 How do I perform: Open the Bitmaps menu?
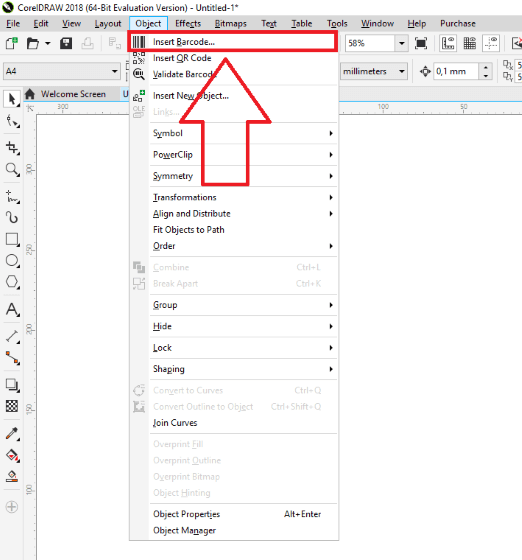coord(231,24)
